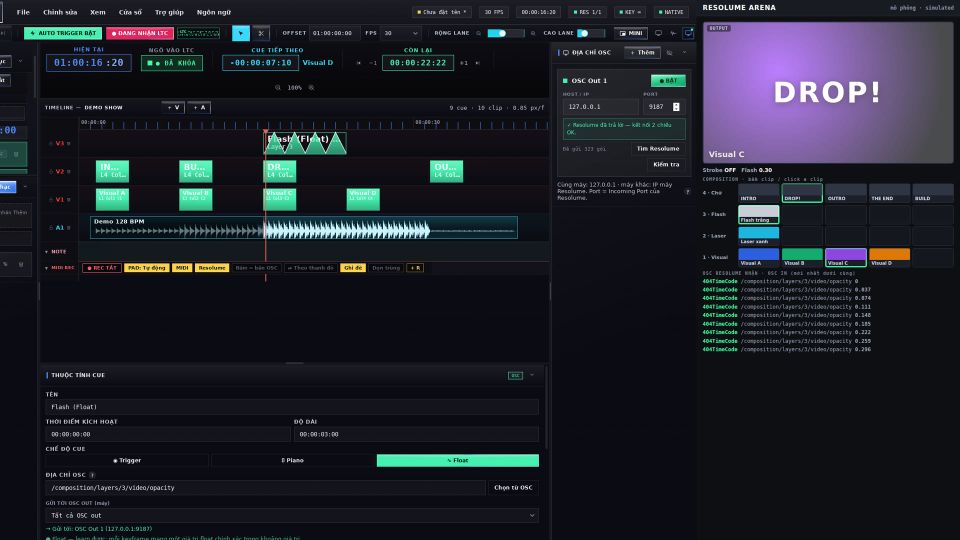
Task: Zoom out timeline next to 100%
Action: 278,88
